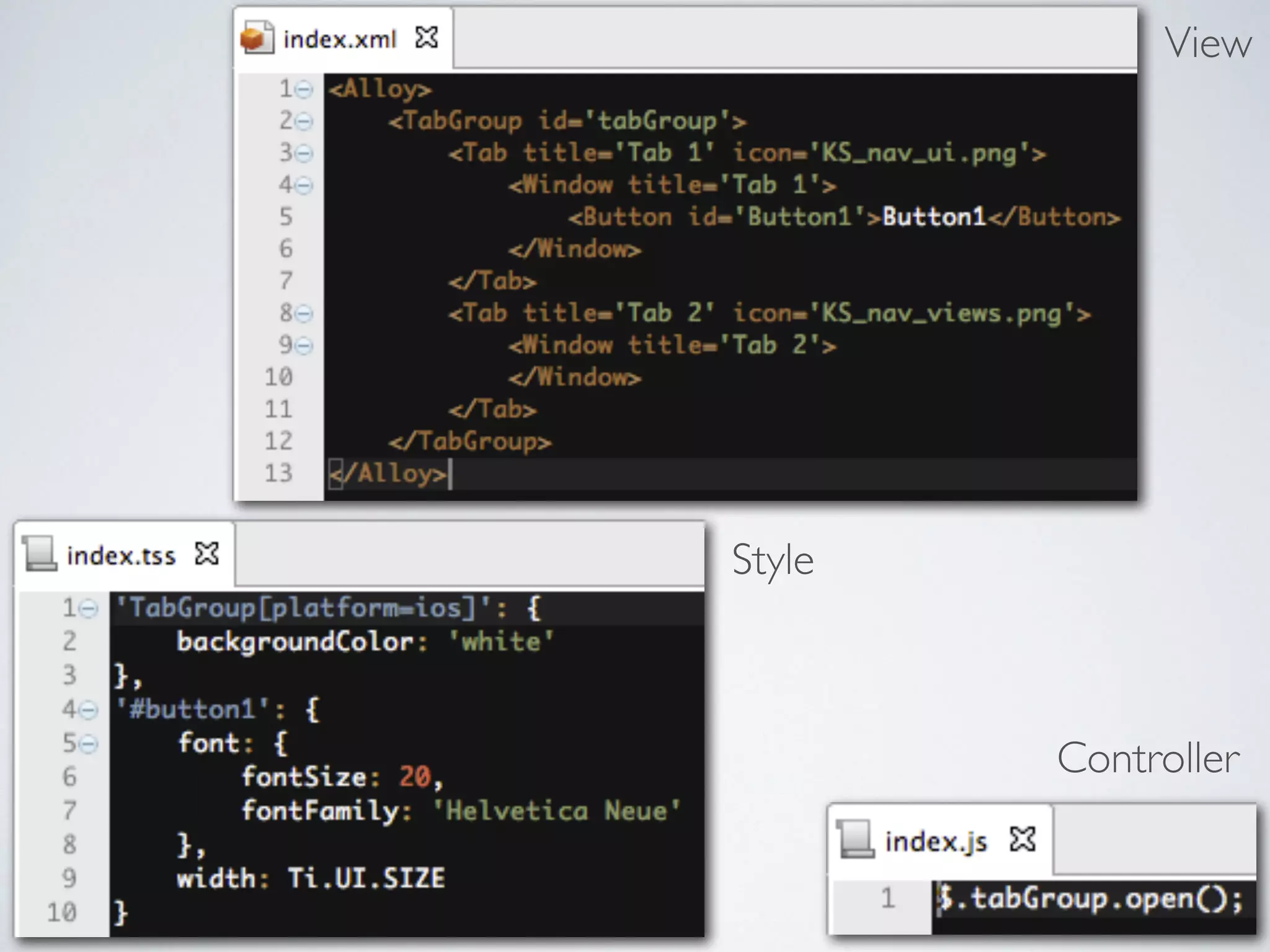Switch to the index.xml tab
Screen dimensions: 1270x952
pos(339,39)
